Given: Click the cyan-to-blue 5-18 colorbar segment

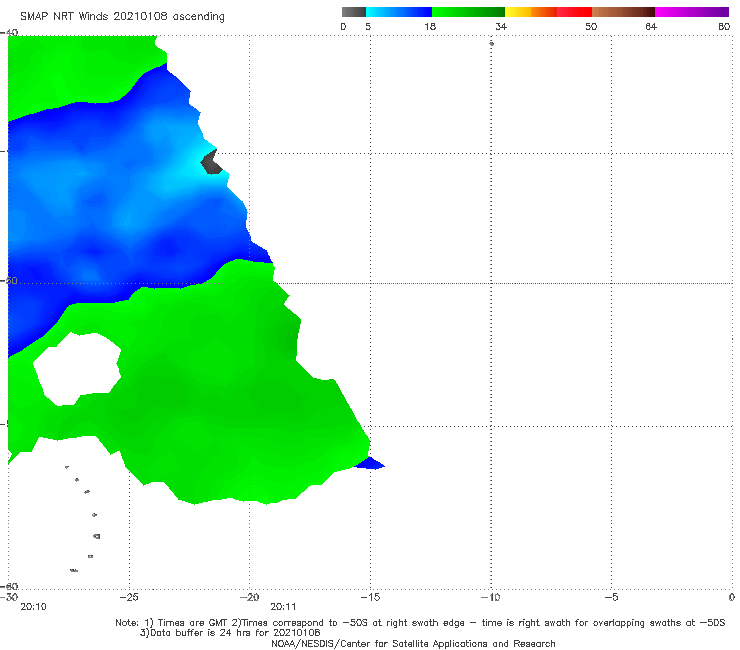Looking at the screenshot, I should click(399, 12).
